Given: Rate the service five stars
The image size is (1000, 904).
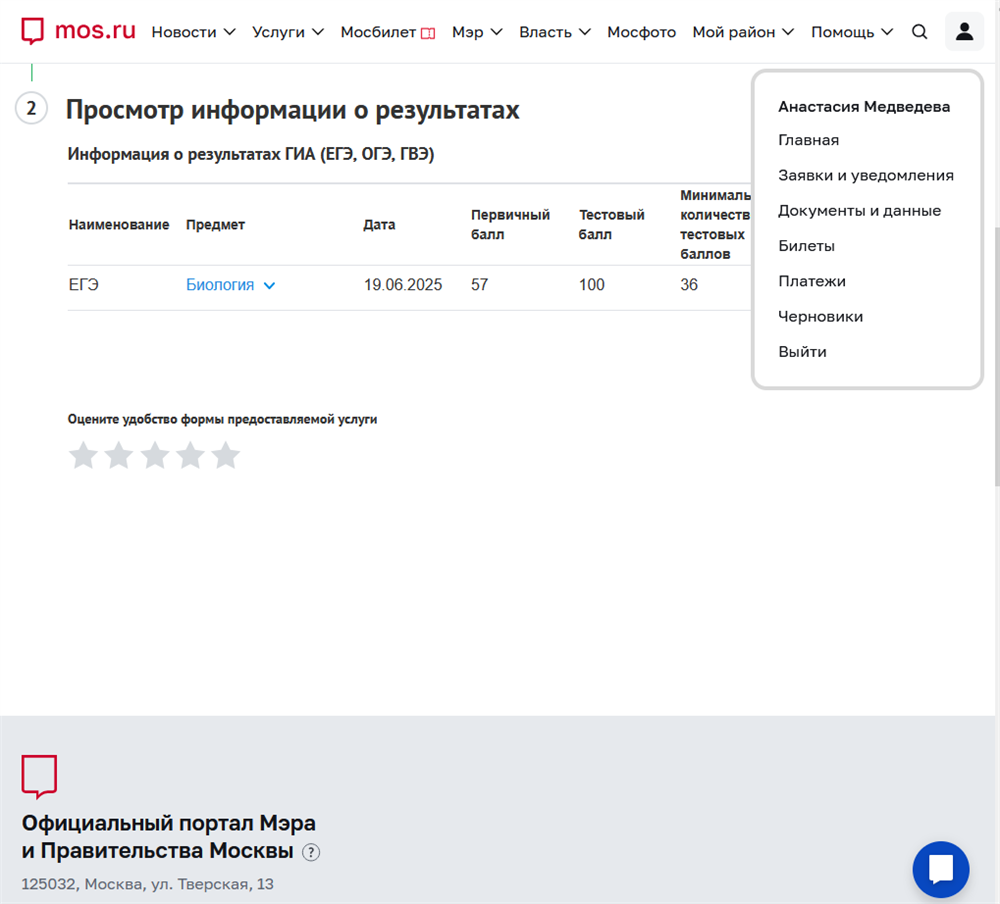Looking at the screenshot, I should point(226,456).
